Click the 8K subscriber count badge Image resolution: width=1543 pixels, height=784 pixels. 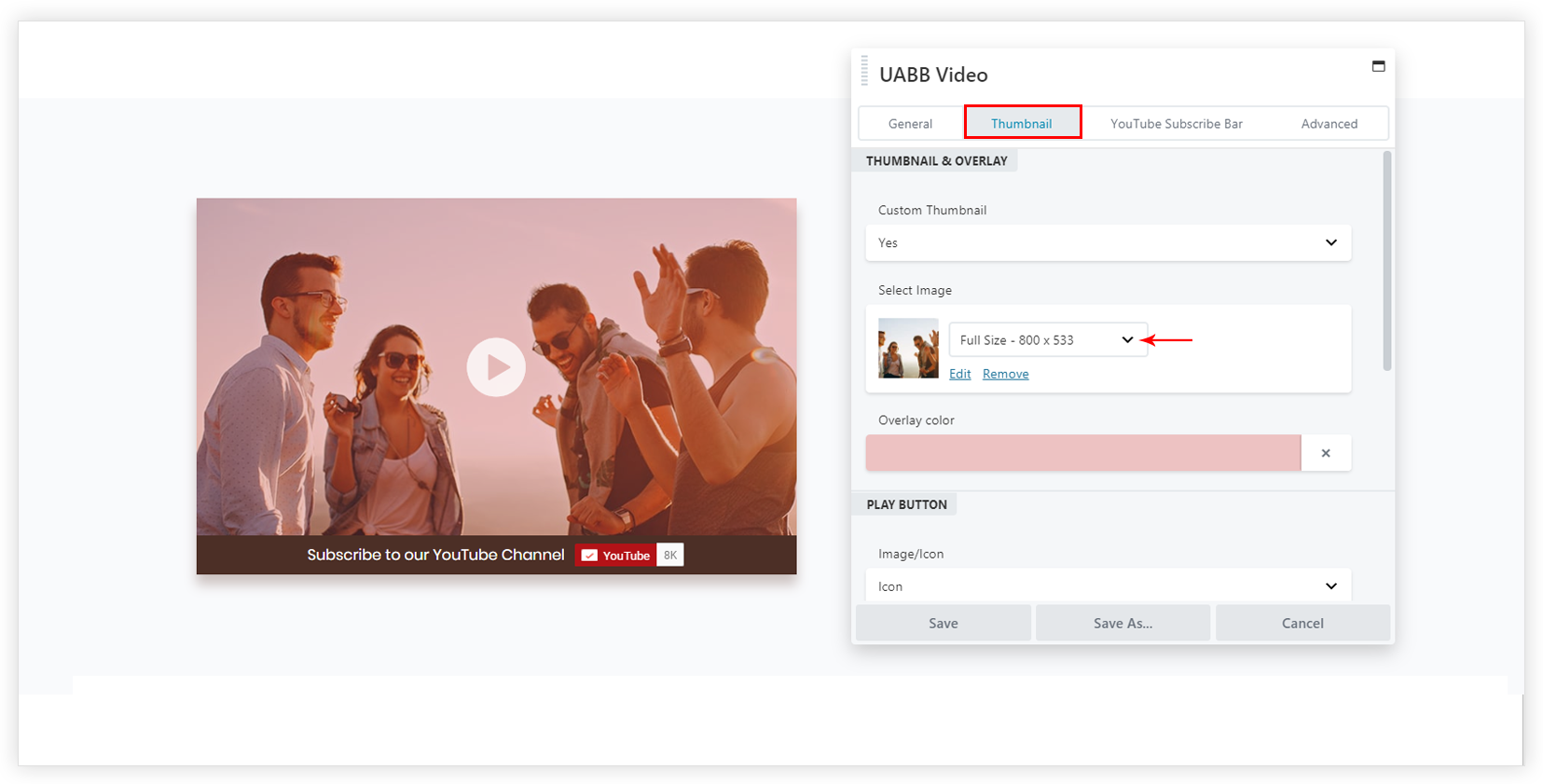(670, 556)
